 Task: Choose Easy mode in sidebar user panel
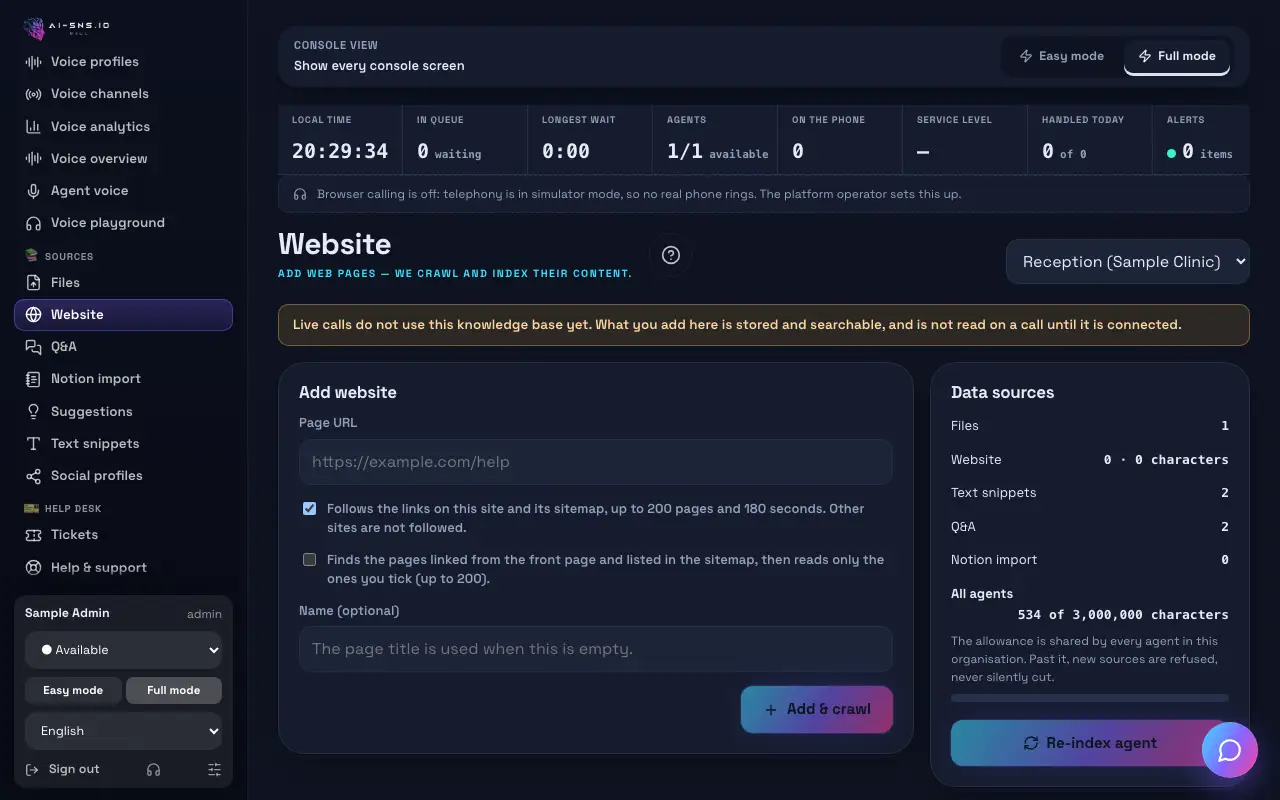[x=73, y=690]
